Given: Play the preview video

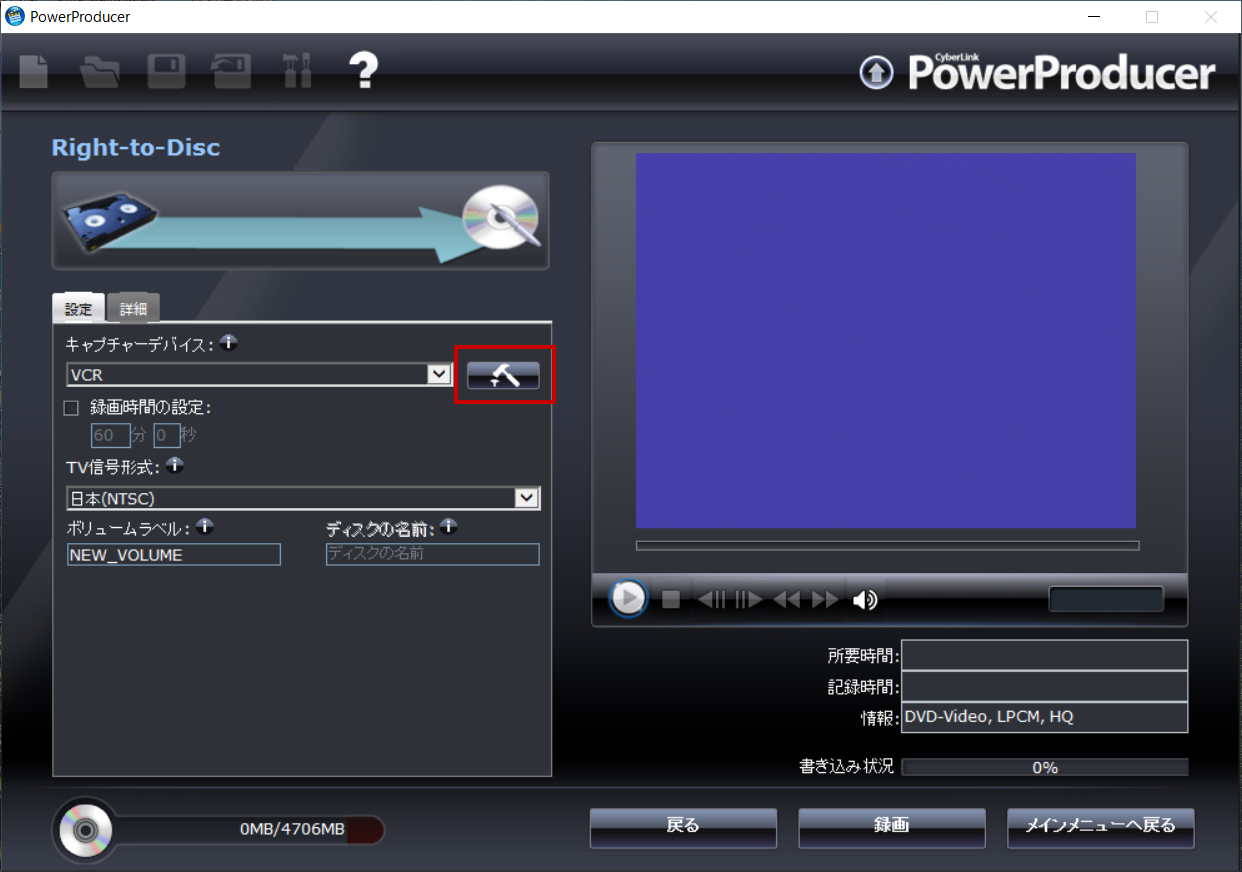Looking at the screenshot, I should pyautogui.click(x=628, y=598).
